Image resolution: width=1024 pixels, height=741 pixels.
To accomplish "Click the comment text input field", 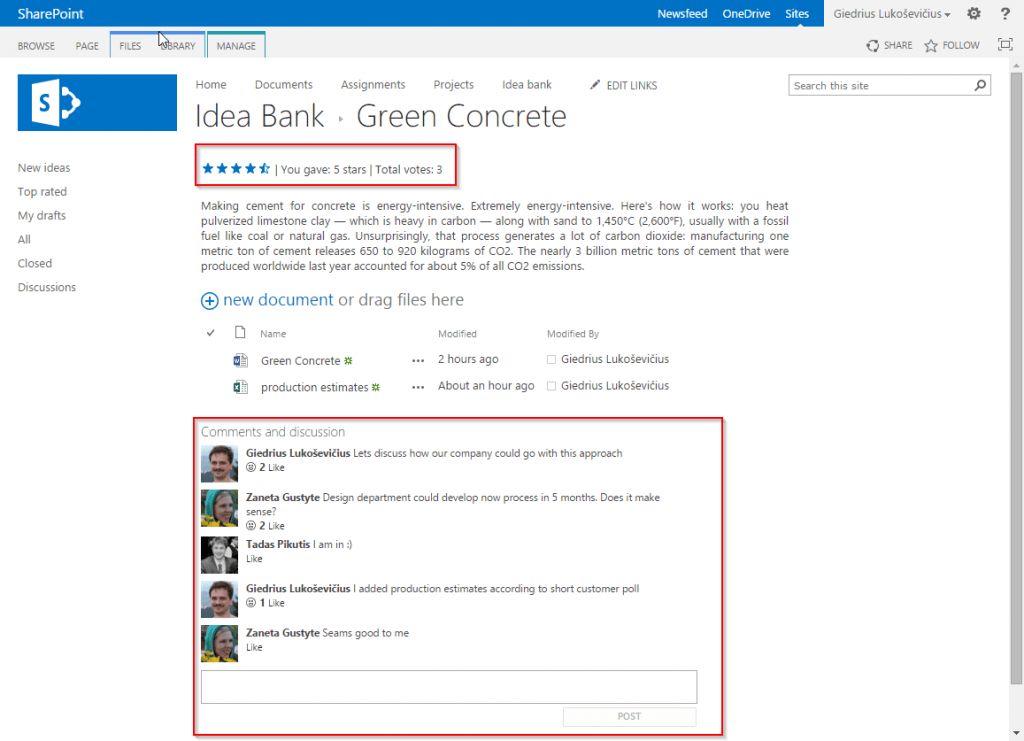I will 449,687.
